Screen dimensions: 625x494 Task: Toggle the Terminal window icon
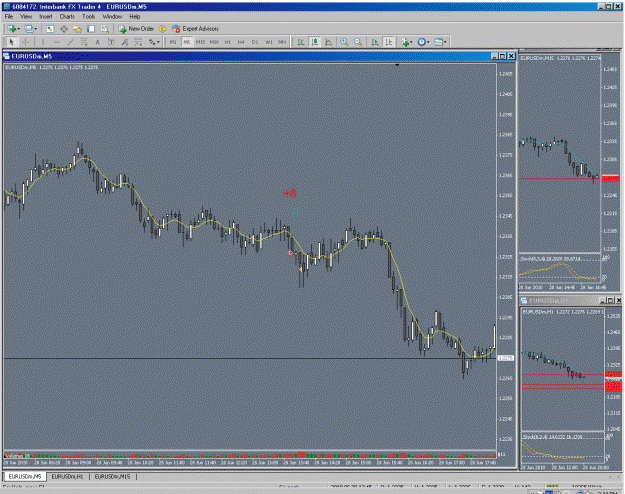(91, 29)
